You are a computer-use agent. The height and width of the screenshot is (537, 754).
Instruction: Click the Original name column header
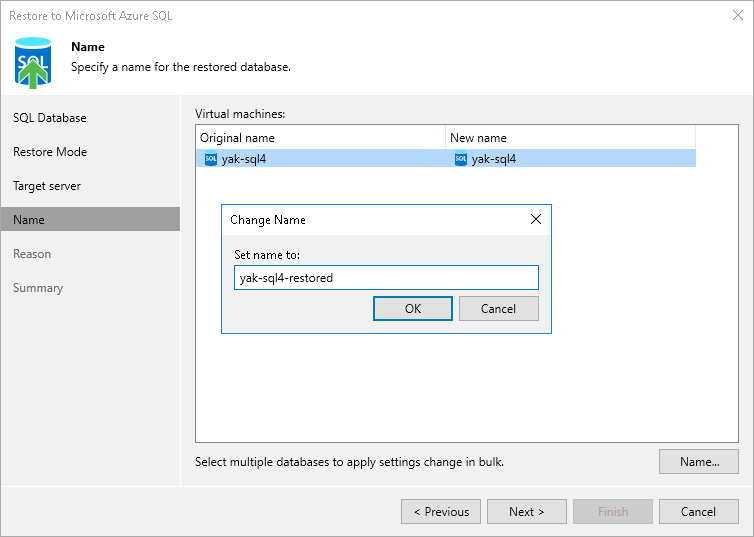point(321,138)
